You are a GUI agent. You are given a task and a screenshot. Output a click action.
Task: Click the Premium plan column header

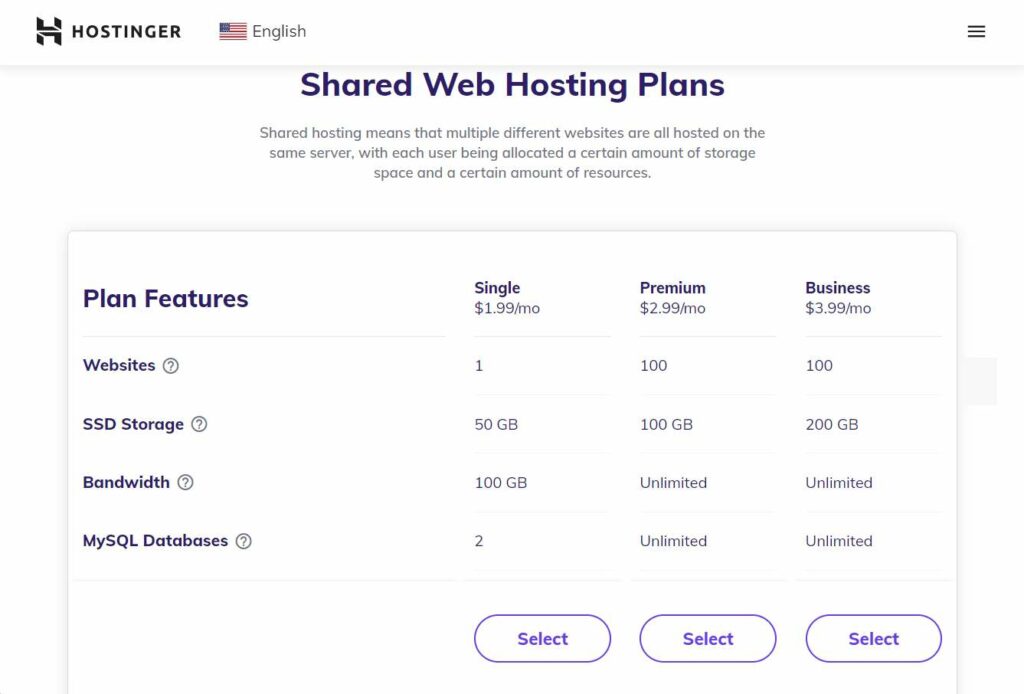pyautogui.click(x=672, y=288)
